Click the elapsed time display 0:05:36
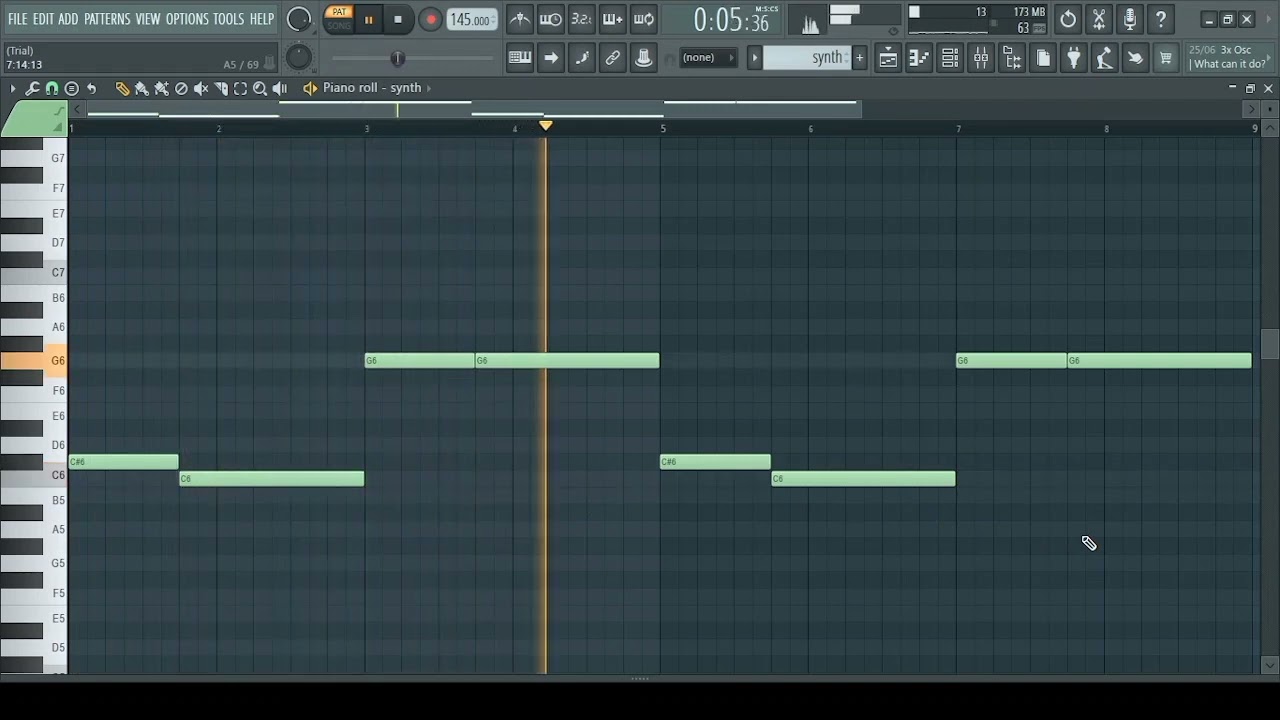The width and height of the screenshot is (1280, 720). [x=732, y=21]
